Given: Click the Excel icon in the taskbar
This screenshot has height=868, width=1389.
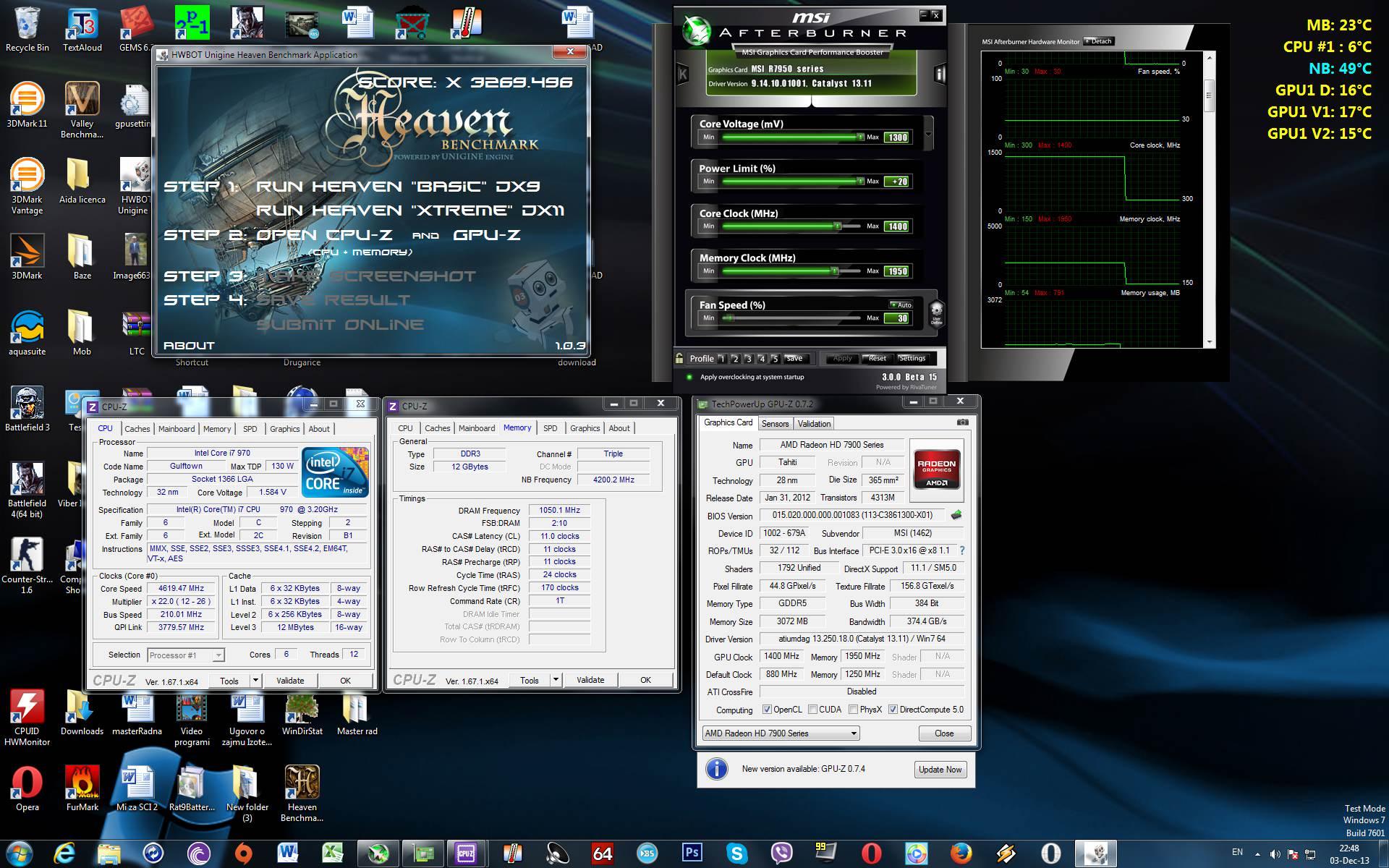Looking at the screenshot, I should (332, 854).
